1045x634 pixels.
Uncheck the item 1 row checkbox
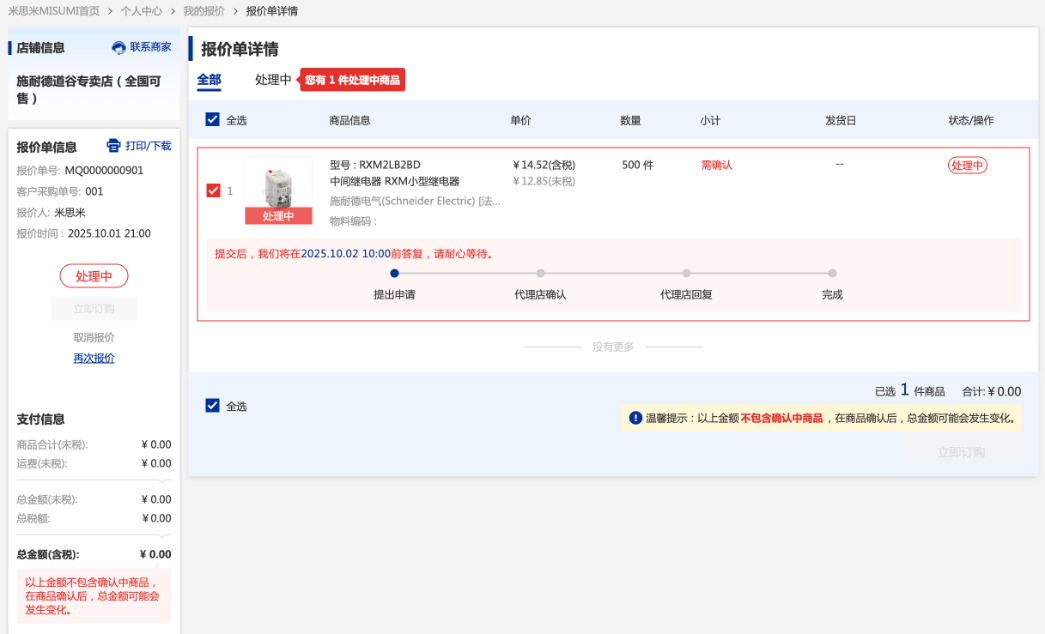(213, 191)
